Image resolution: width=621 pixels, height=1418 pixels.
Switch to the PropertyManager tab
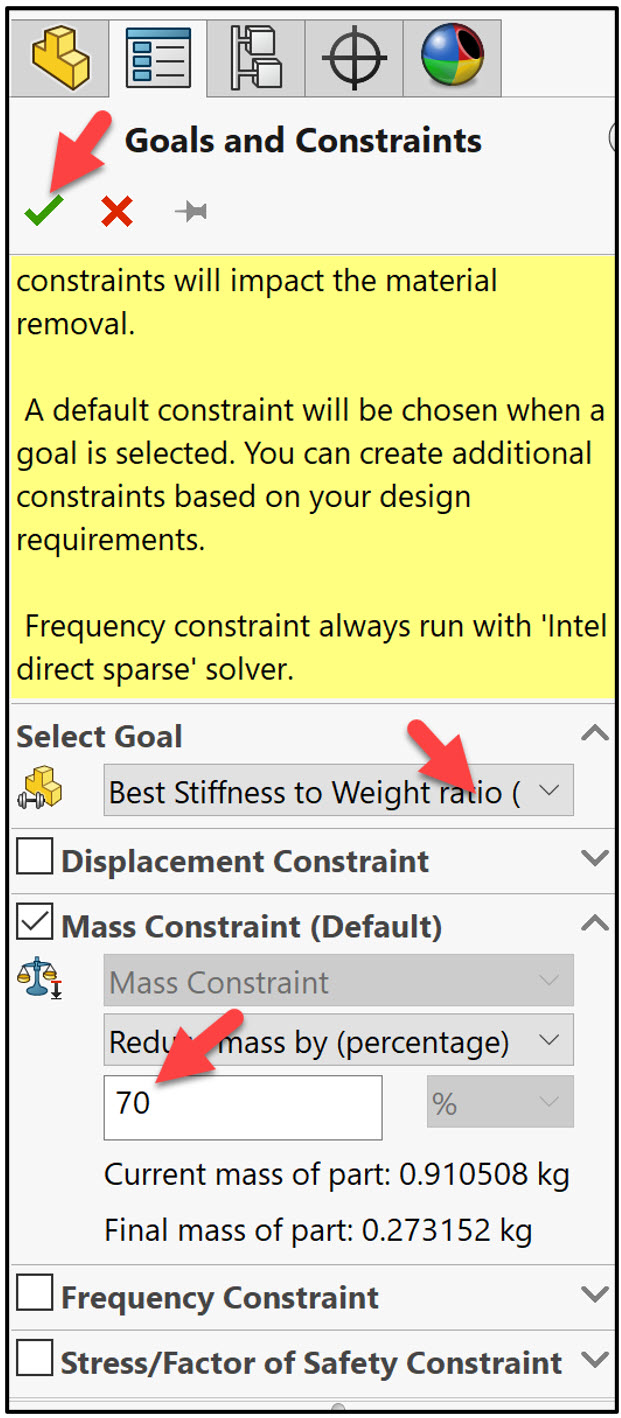[158, 58]
